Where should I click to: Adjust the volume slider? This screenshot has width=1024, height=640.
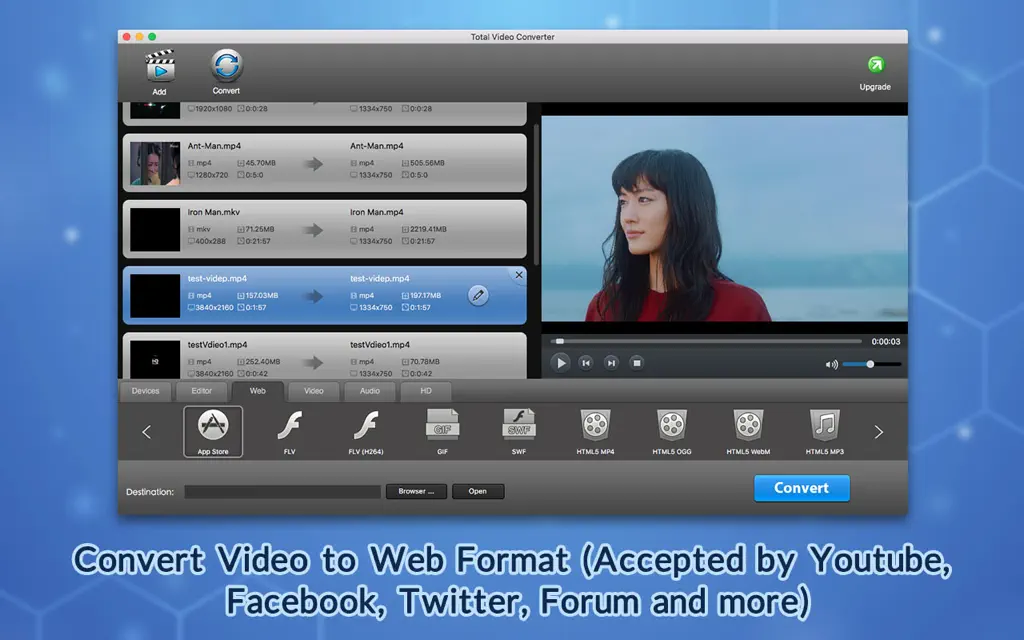point(869,363)
